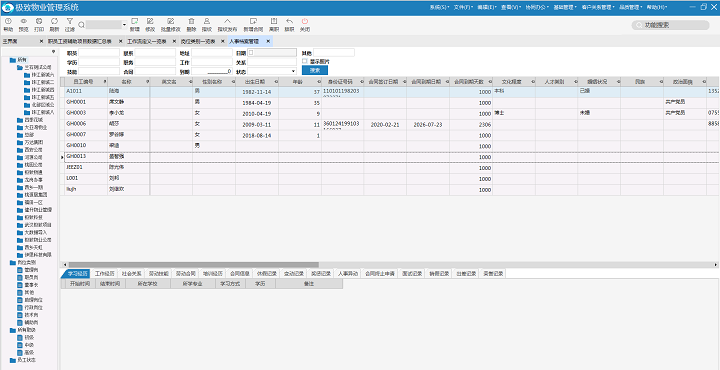This screenshot has height=370, width=720.
Task: Click the 出生日期 column filter icon
Action: (x=276, y=82)
